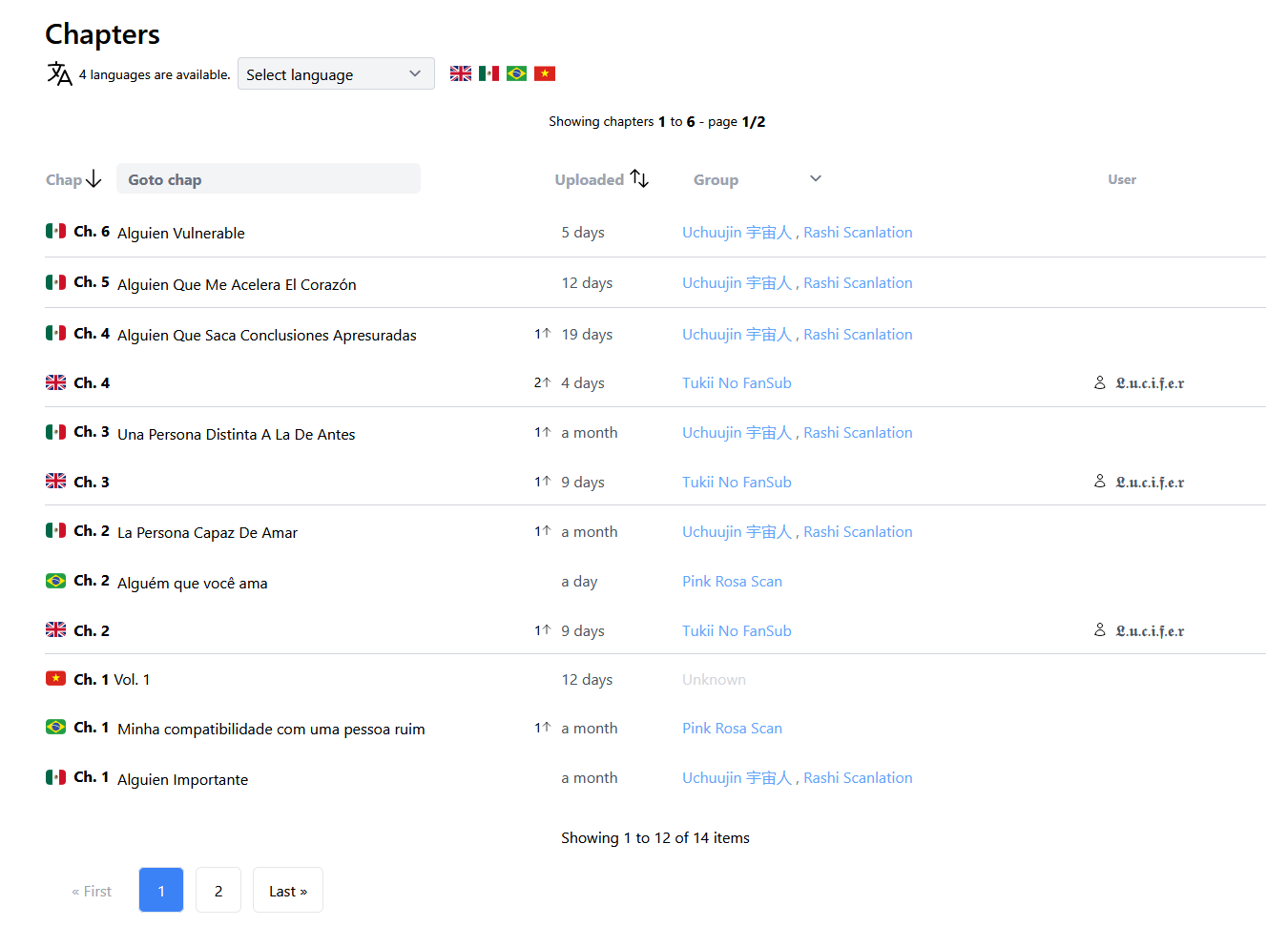This screenshot has width=1288, height=926.
Task: Open Ch. 1 Vol. 1 Vietnamese chapter
Action: [112, 679]
